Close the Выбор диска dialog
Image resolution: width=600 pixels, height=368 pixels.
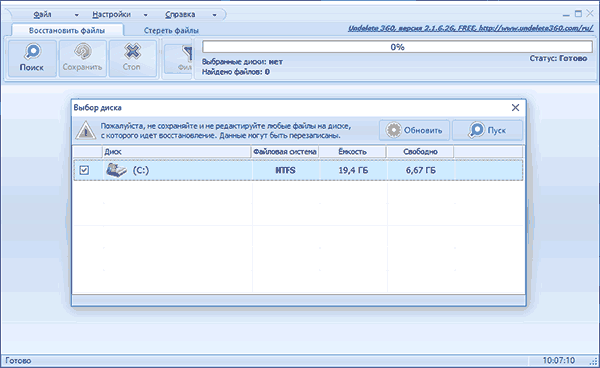[515, 107]
